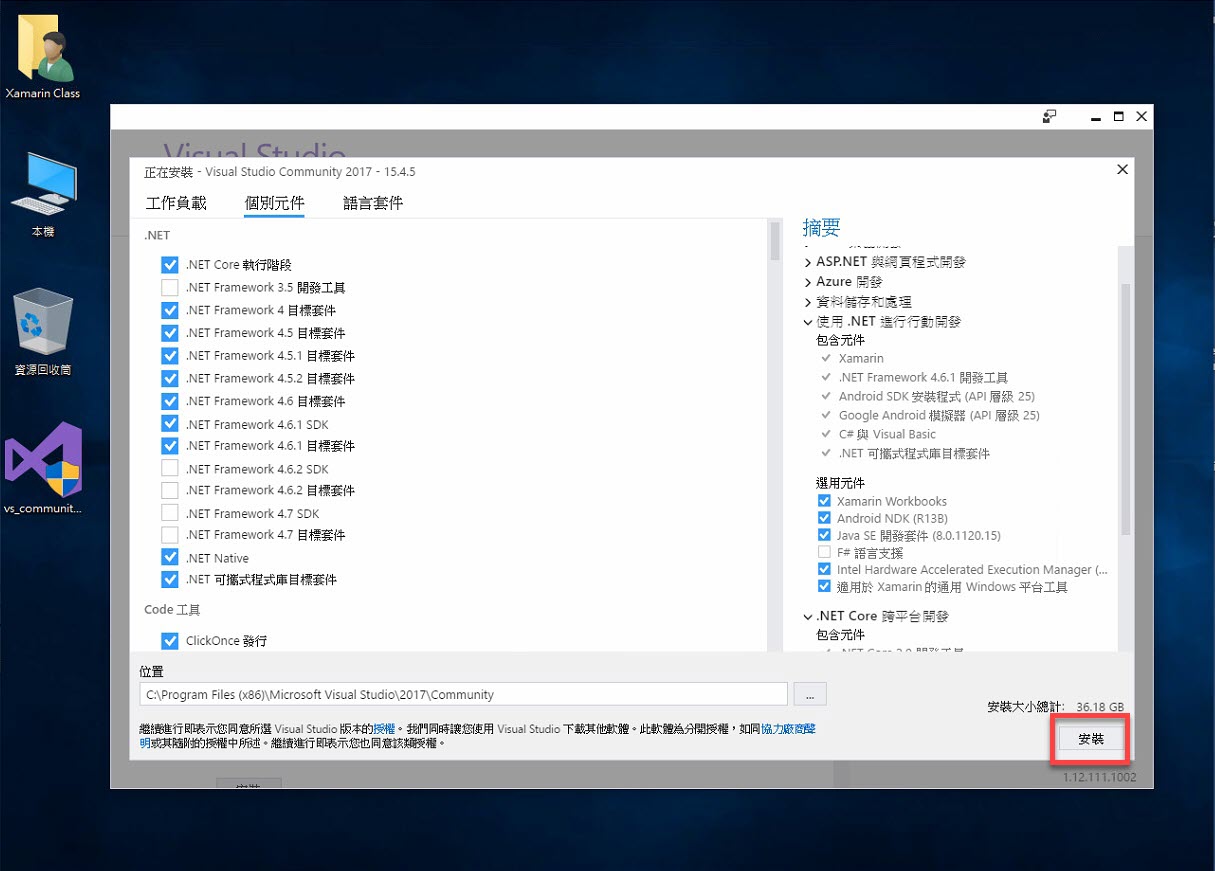
Task: Click the summary panel vertical scrollbar
Action: tap(1125, 408)
